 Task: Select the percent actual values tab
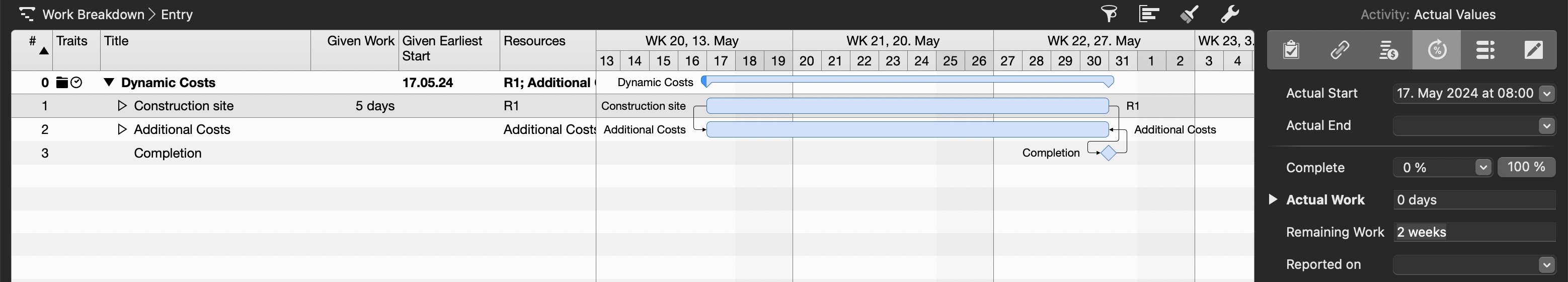(1437, 50)
